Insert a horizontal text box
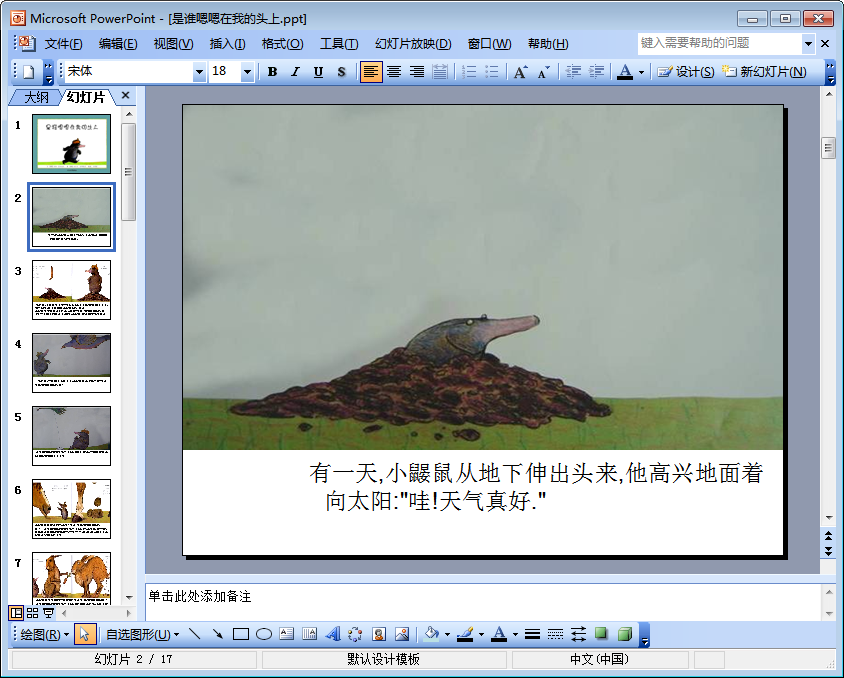Viewport: 844px width, 678px height. (x=286, y=634)
